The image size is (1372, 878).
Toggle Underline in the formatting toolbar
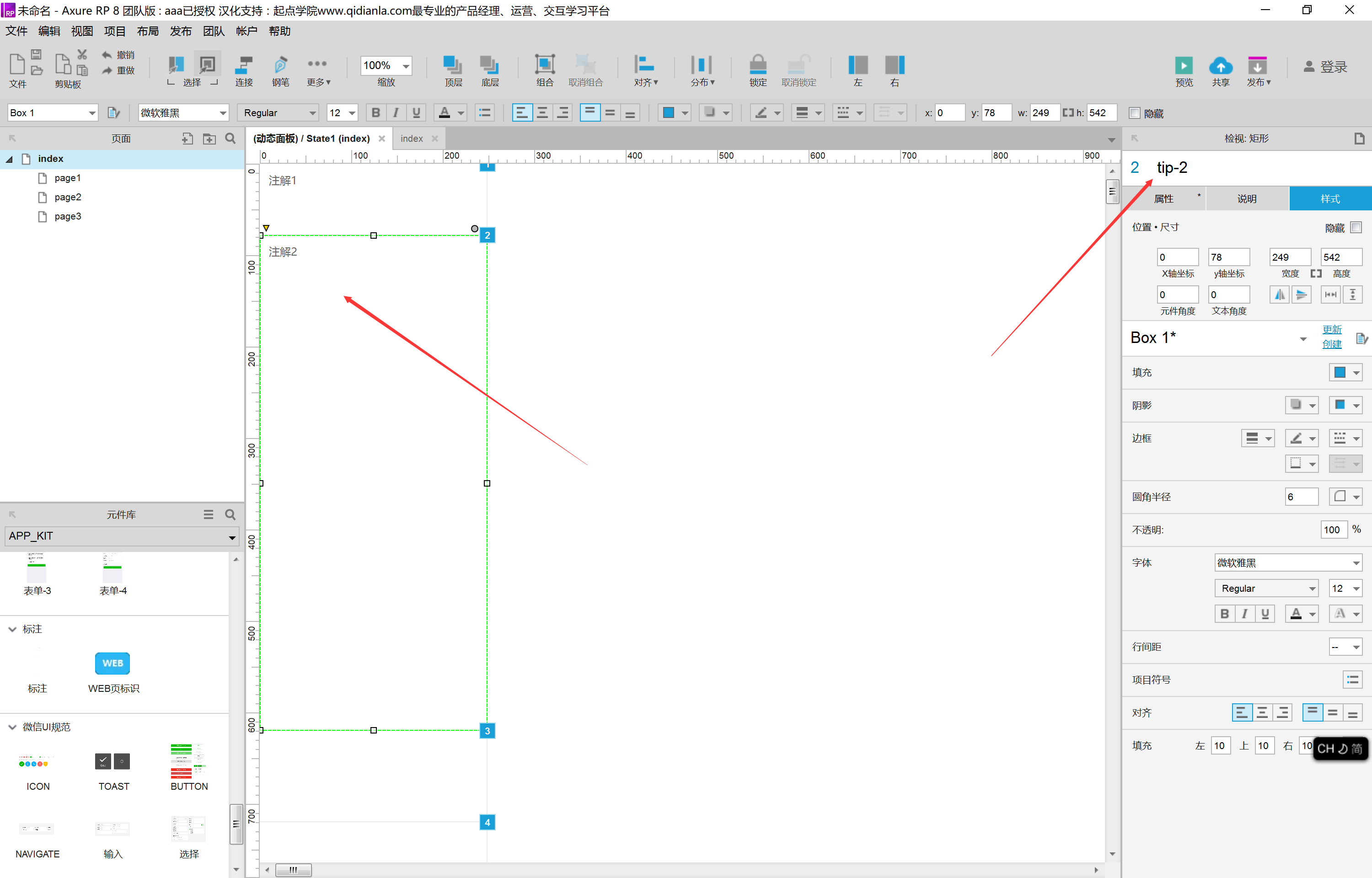tap(416, 113)
